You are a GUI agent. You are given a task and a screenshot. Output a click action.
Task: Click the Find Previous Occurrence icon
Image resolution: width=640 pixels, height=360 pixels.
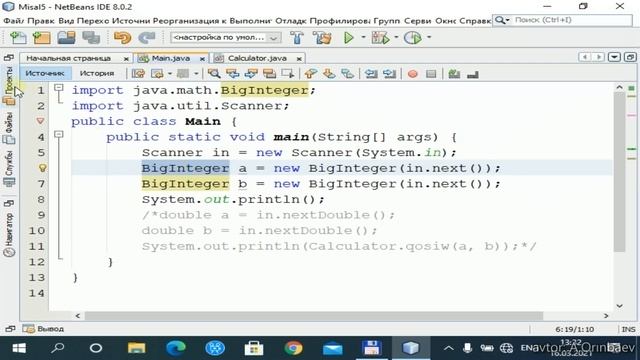click(233, 73)
